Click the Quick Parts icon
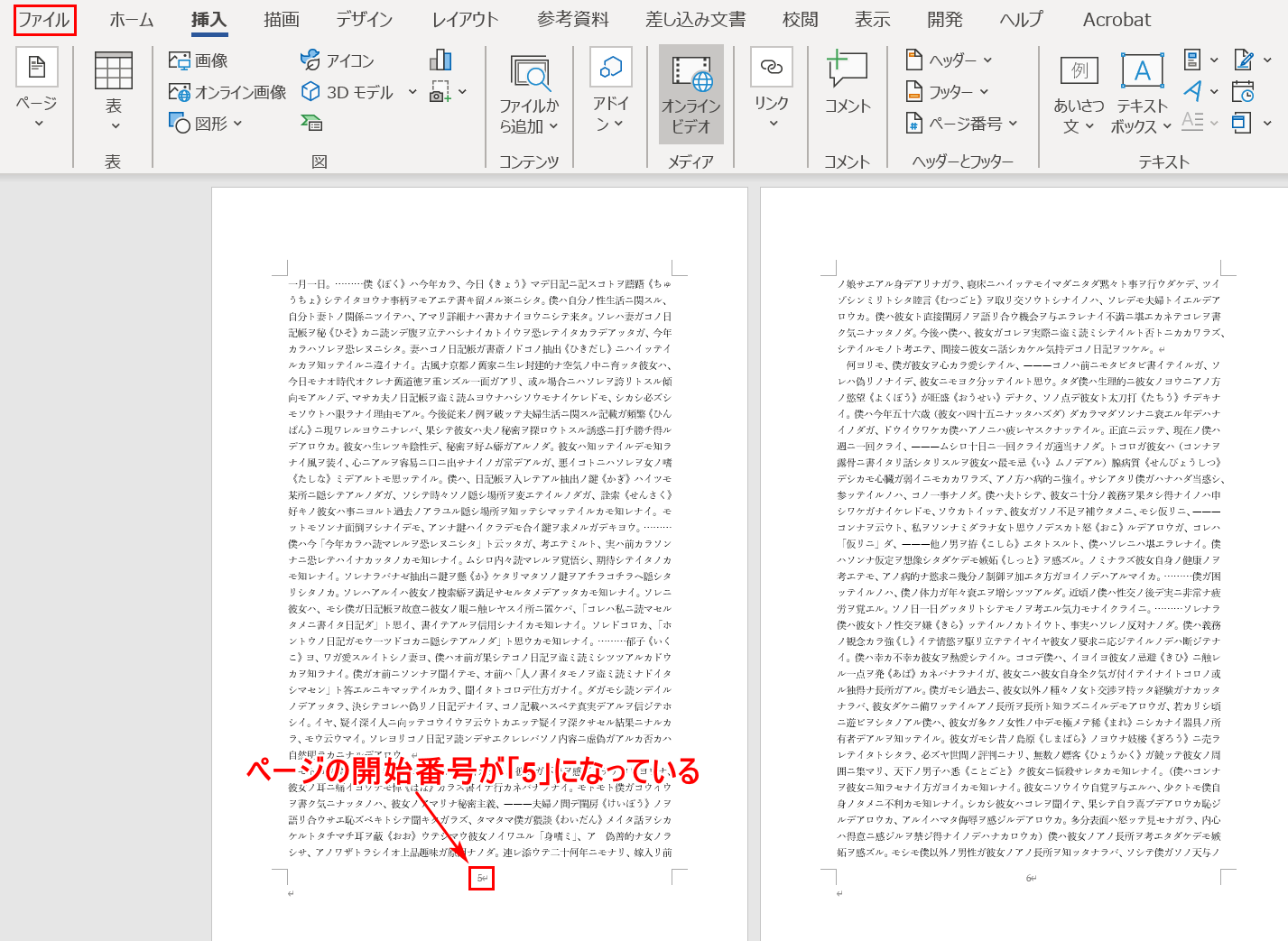Image resolution: width=1288 pixels, height=941 pixels. coord(1192,60)
